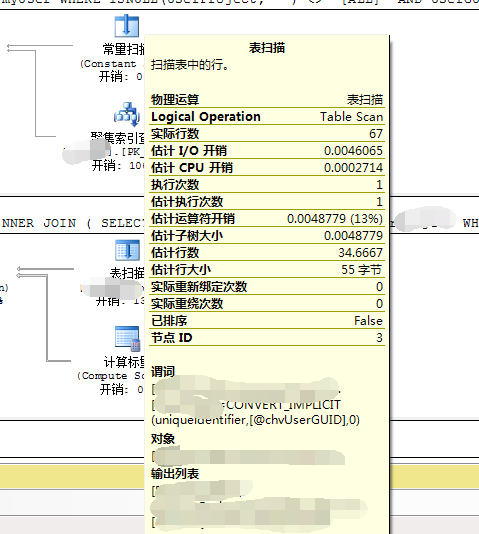Click the tooltip title 表扫描
The width and height of the screenshot is (479, 534).
[x=267, y=48]
